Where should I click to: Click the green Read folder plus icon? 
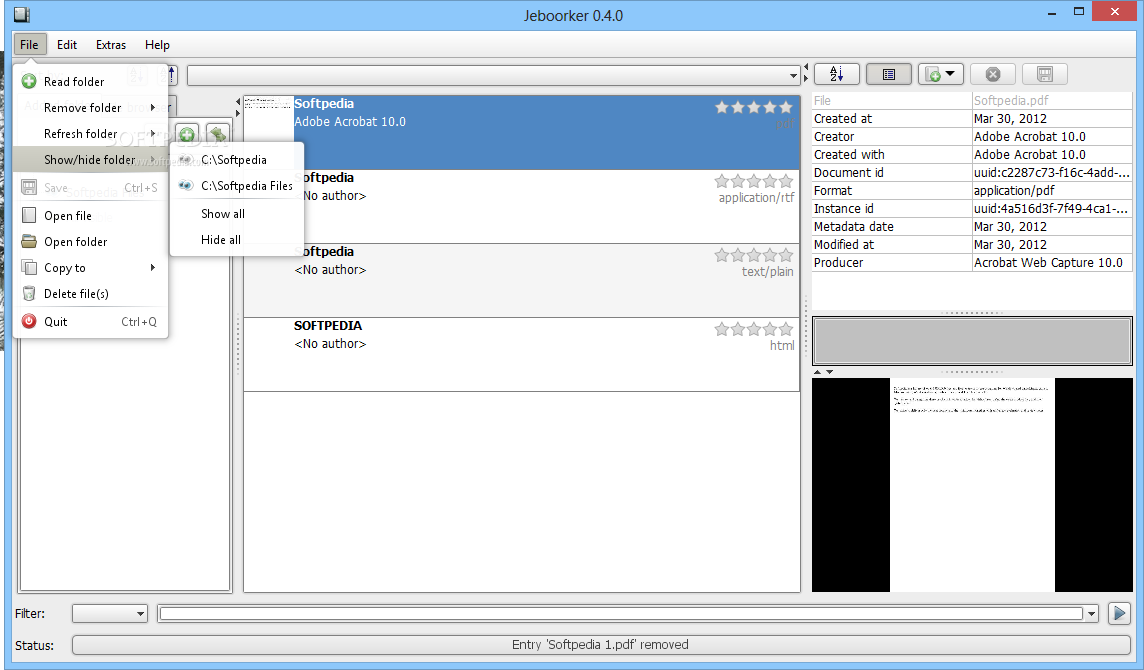coord(29,82)
